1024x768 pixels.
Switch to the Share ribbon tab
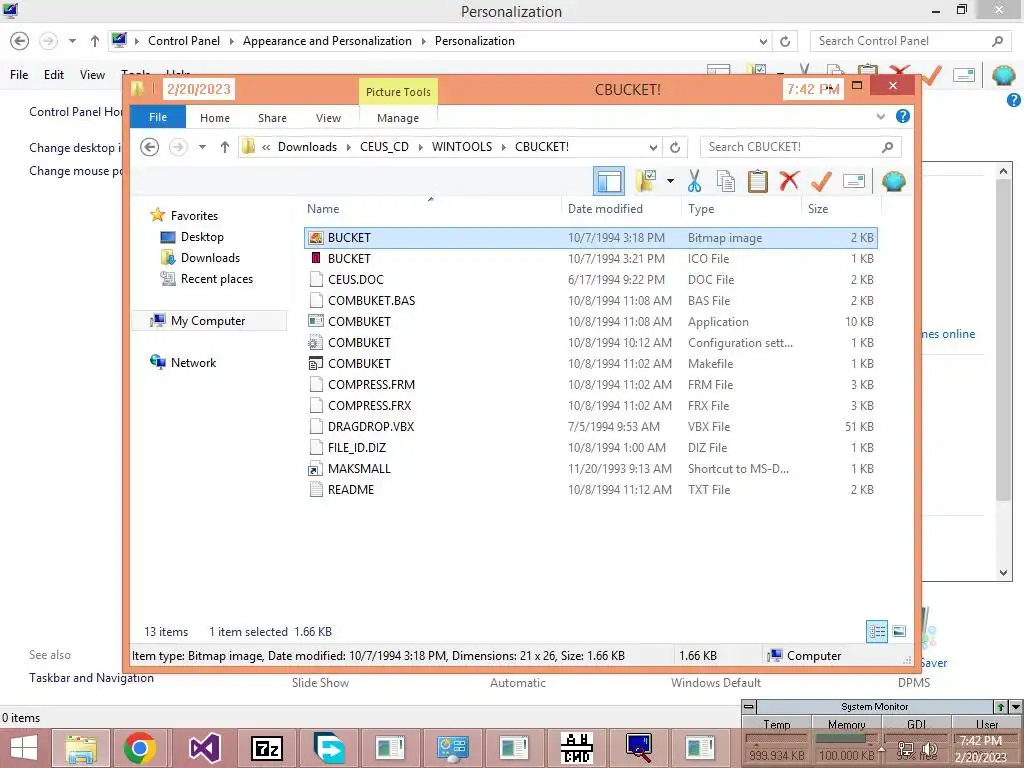[x=272, y=118]
